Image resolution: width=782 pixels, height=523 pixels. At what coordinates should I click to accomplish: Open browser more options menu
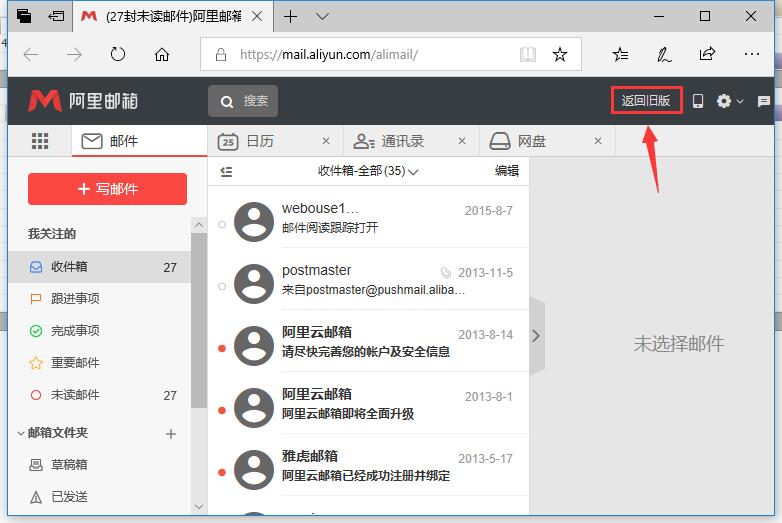coord(751,54)
